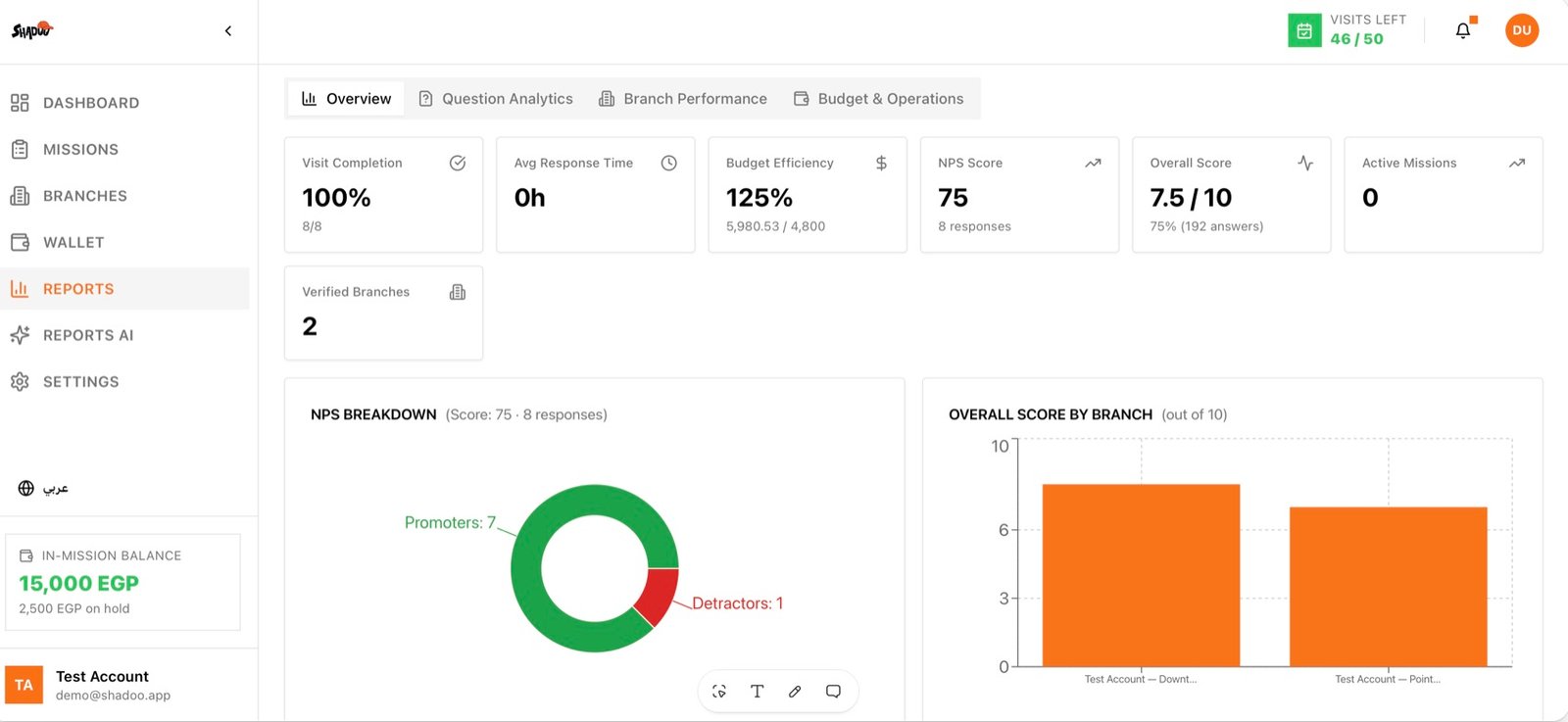The image size is (1568, 722).
Task: Select Reports in the sidebar
Action: tap(124, 289)
